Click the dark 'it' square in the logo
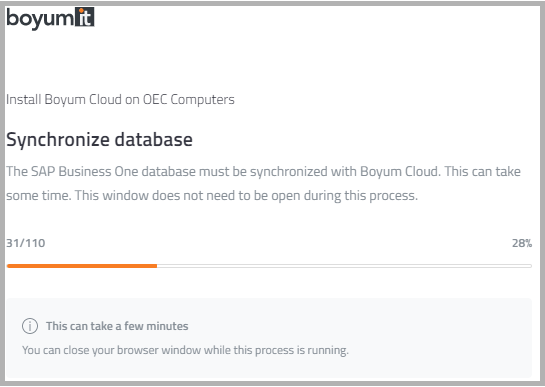The height and width of the screenshot is (387, 545). coord(85,17)
